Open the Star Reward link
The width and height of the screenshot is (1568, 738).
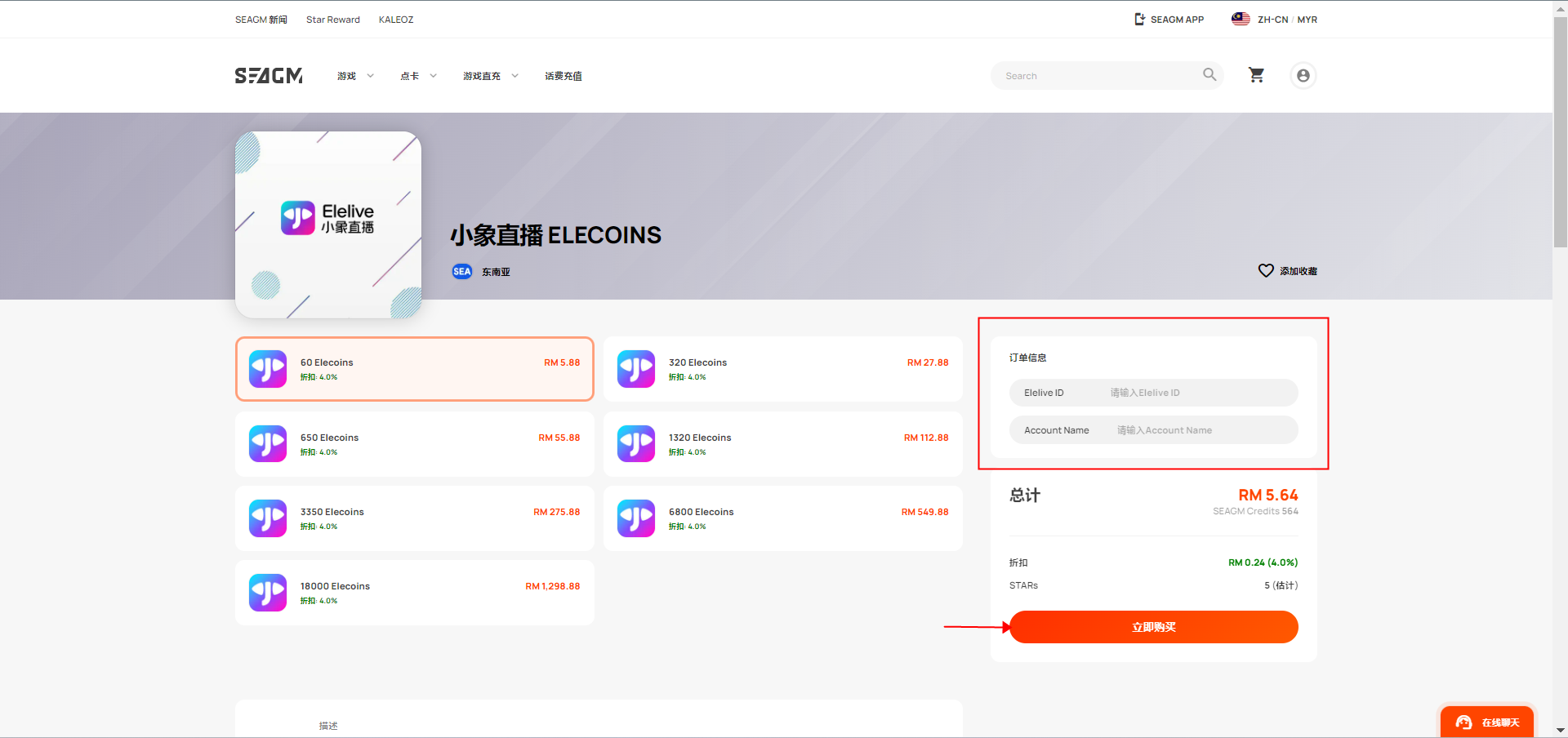[x=332, y=20]
